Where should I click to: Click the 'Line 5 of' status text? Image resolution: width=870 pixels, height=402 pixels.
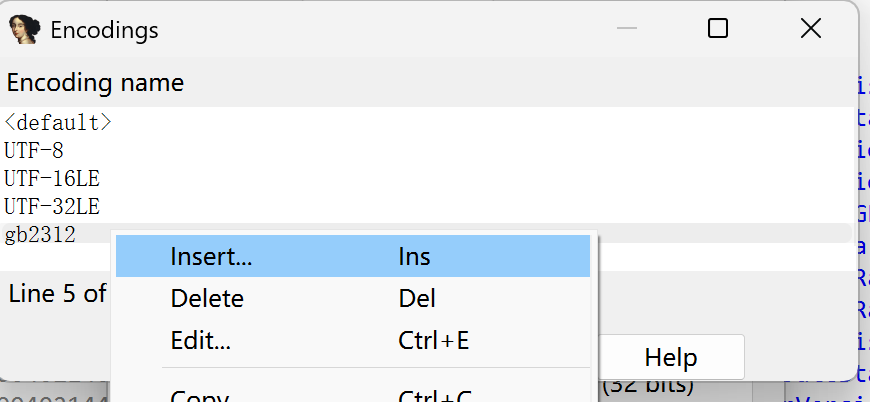pyautogui.click(x=57, y=294)
